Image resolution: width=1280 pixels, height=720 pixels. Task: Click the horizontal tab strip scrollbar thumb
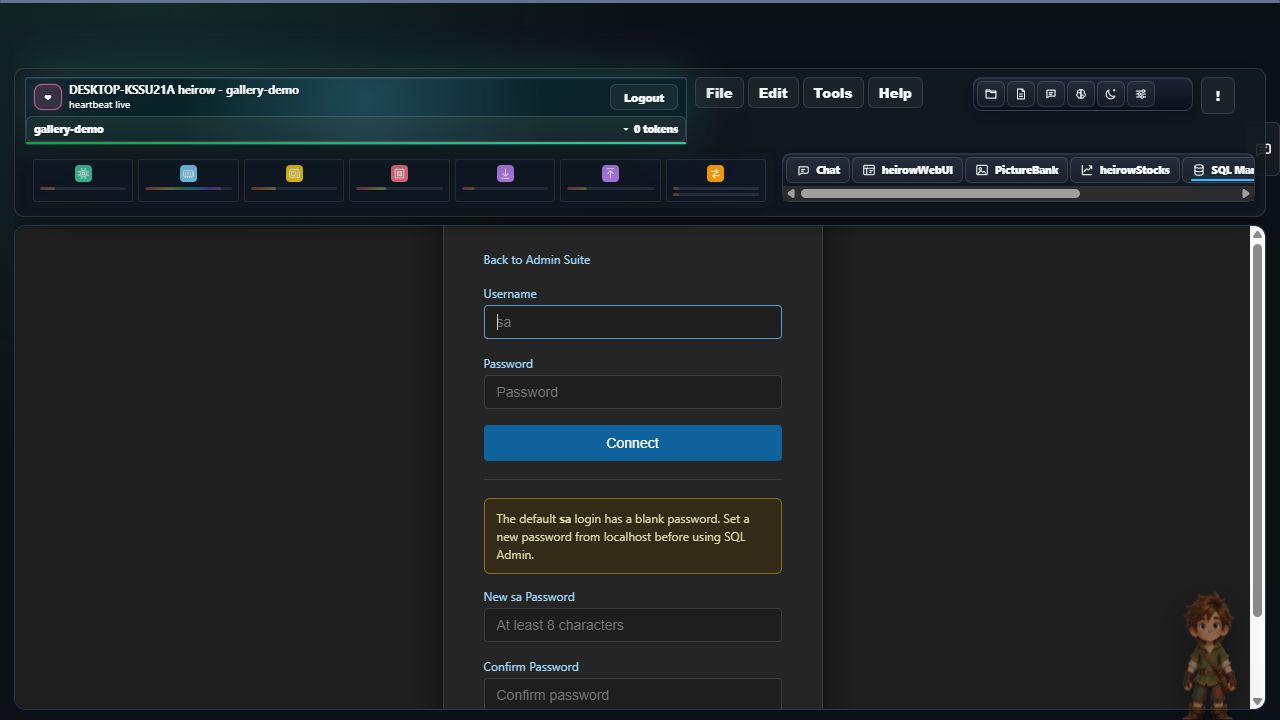[940, 193]
